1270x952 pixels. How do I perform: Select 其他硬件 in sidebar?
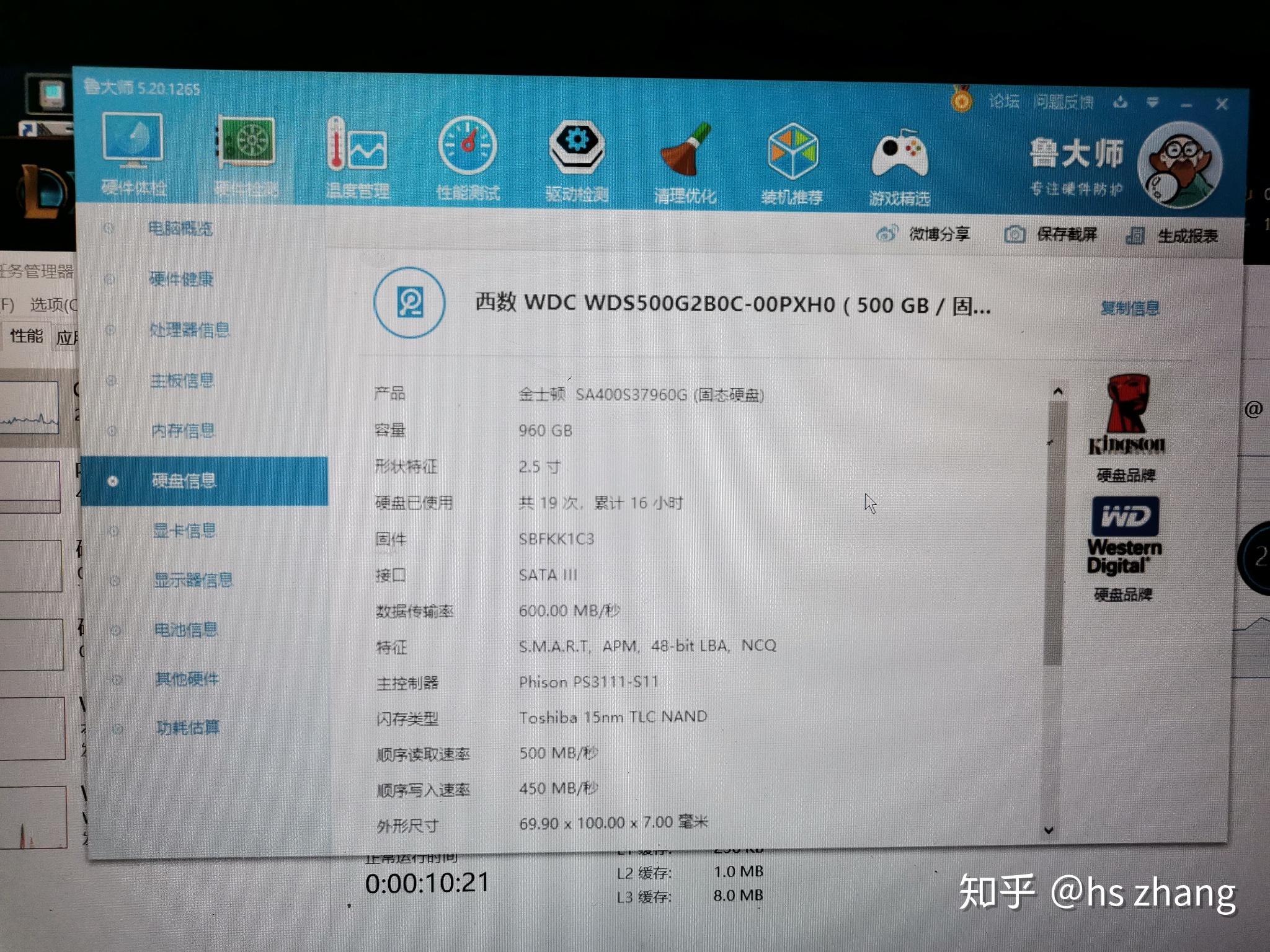tap(187, 679)
